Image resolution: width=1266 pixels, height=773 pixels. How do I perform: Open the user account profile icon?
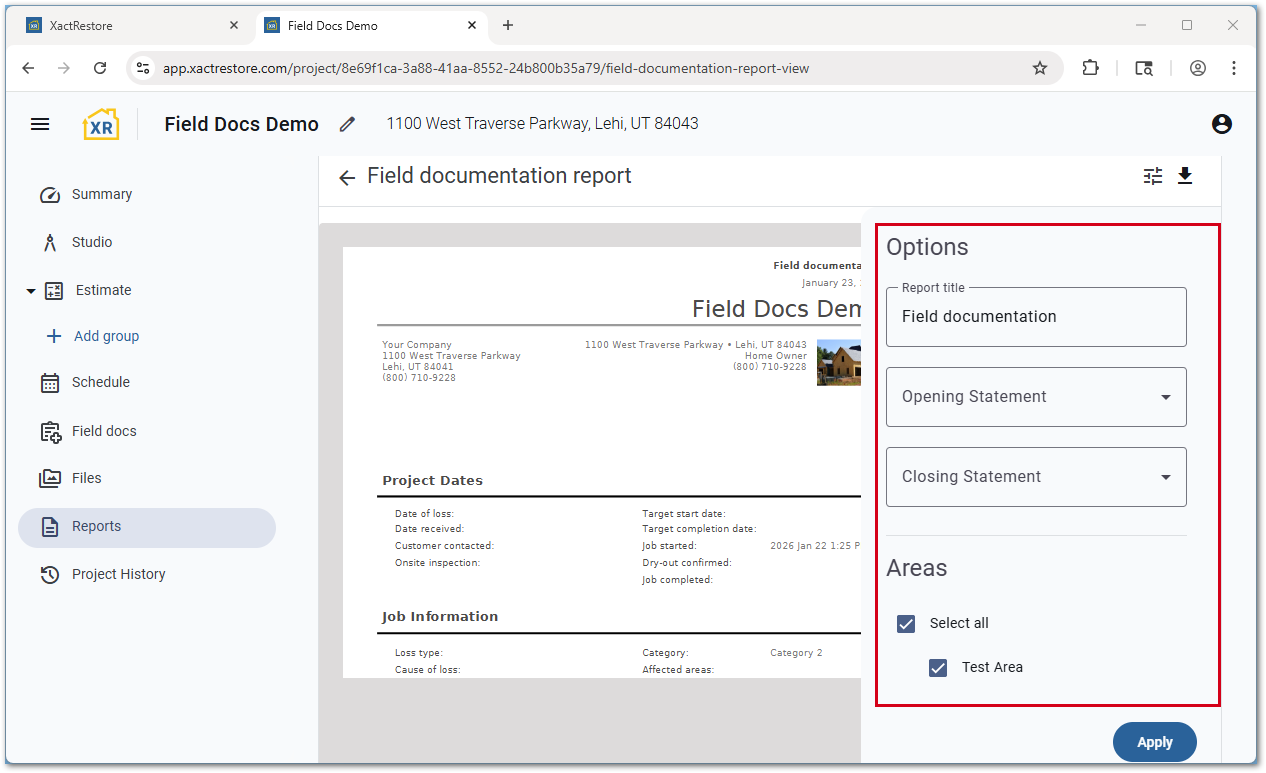[1221, 124]
